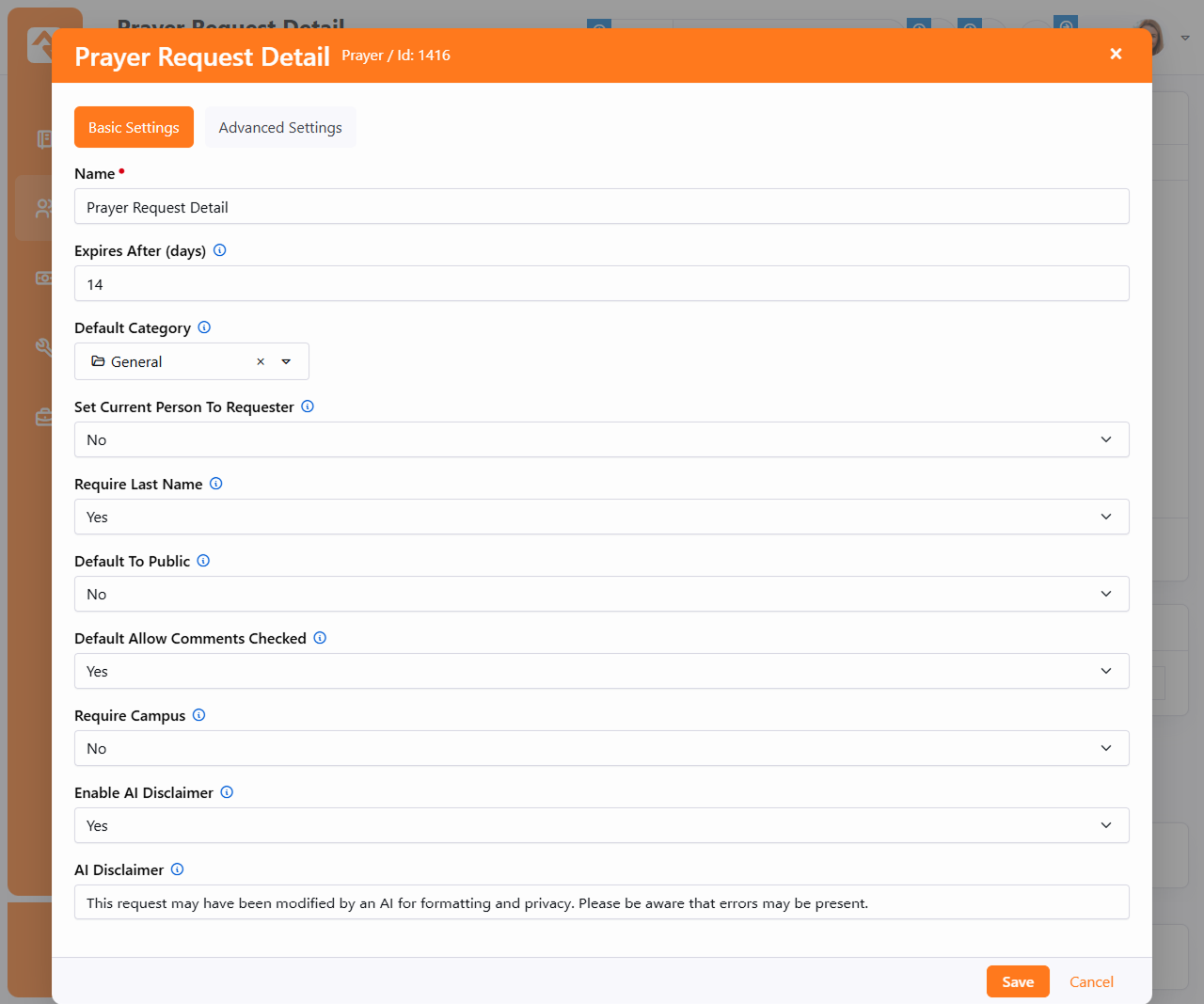Click info icon next to Default Category
The width and height of the screenshot is (1204, 1004).
pyautogui.click(x=204, y=327)
